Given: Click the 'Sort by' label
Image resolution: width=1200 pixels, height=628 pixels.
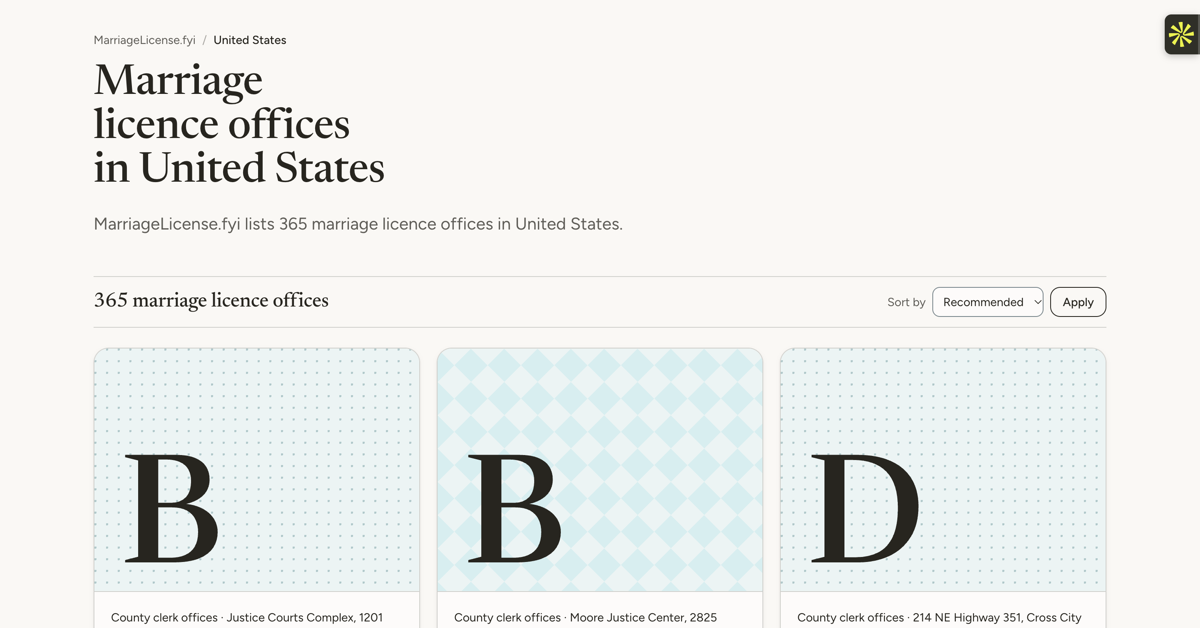Looking at the screenshot, I should [x=906, y=302].
